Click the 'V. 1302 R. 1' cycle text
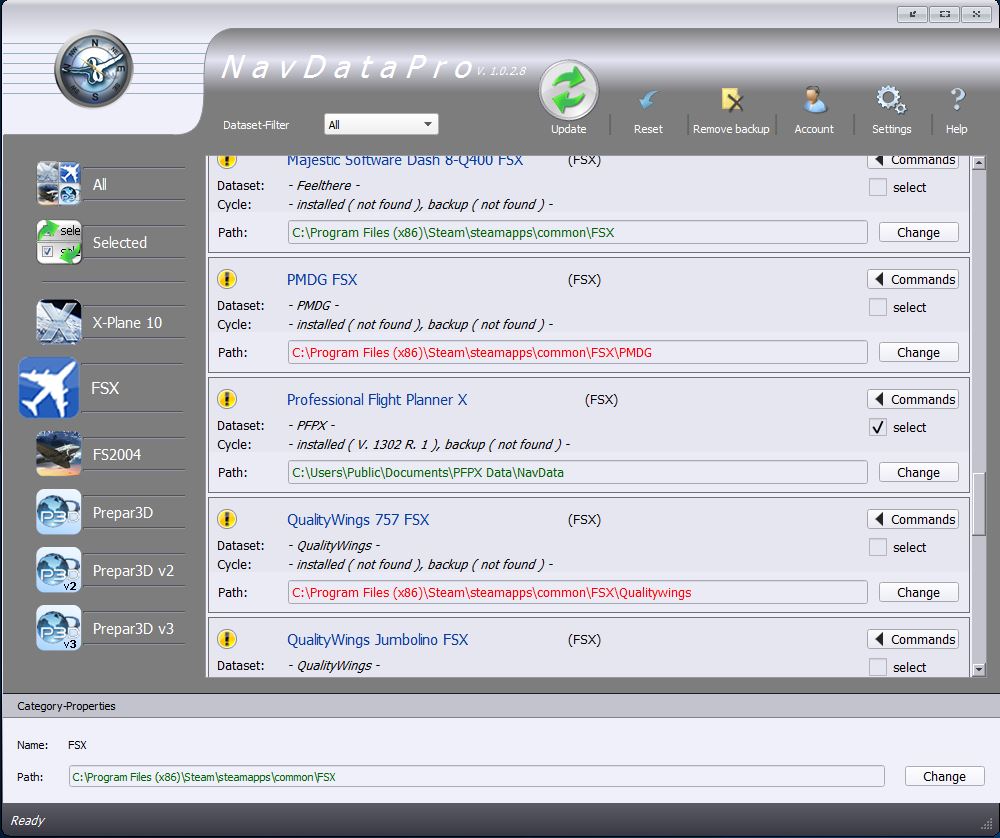The height and width of the screenshot is (838, 1000). [x=393, y=445]
